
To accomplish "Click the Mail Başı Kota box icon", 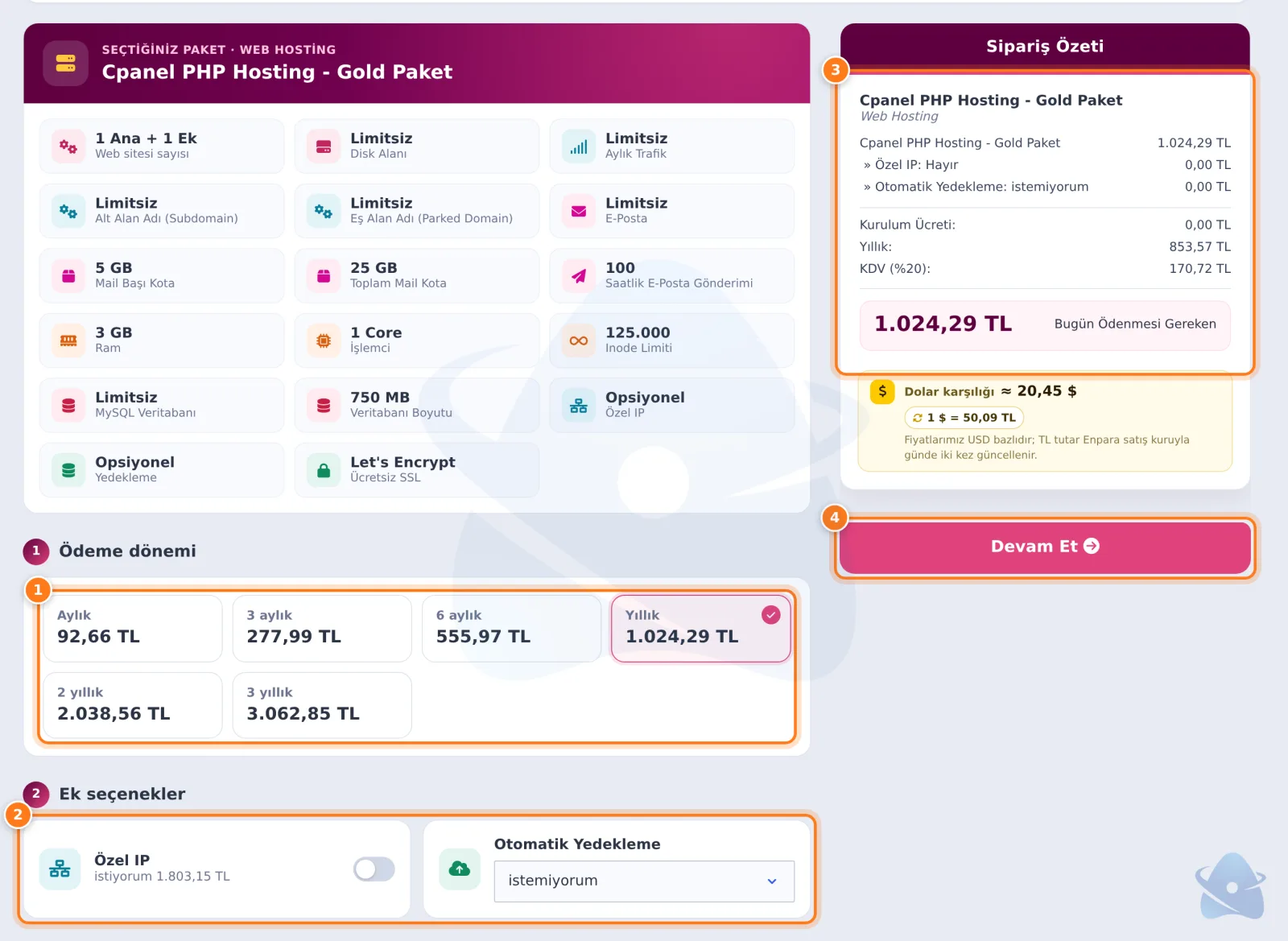I will tap(68, 276).
